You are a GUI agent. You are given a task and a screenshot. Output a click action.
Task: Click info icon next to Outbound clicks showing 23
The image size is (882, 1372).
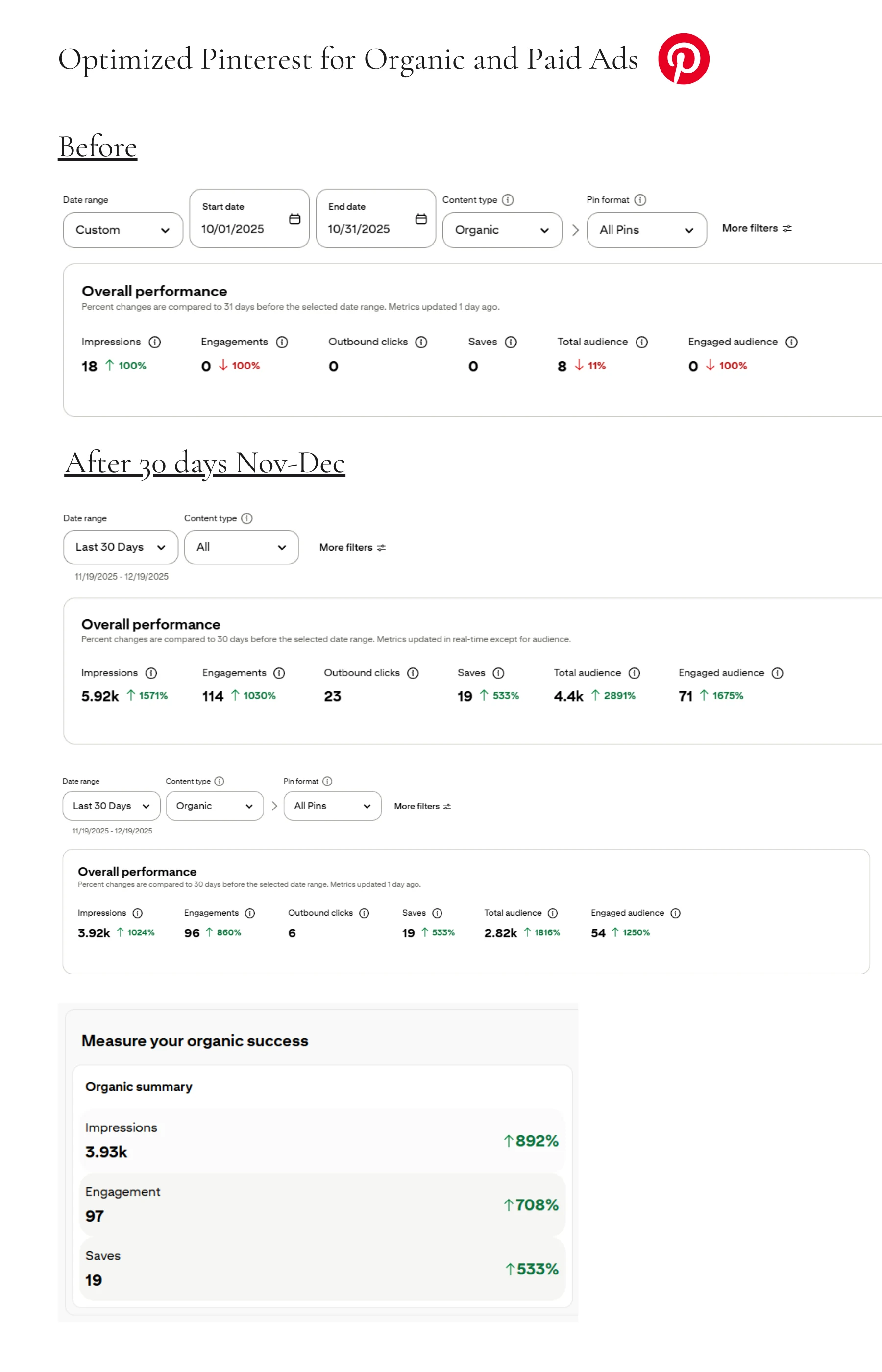(x=413, y=673)
